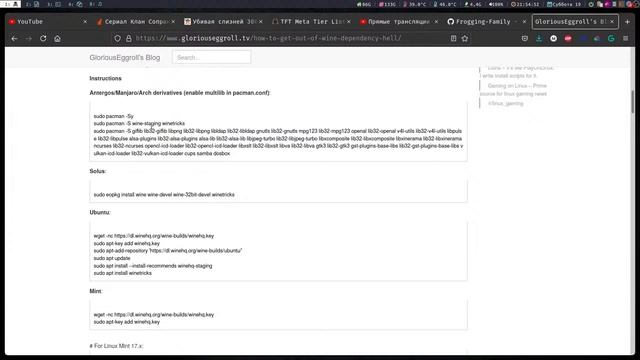Click the 'Instructions' heading text

pyautogui.click(x=105, y=78)
